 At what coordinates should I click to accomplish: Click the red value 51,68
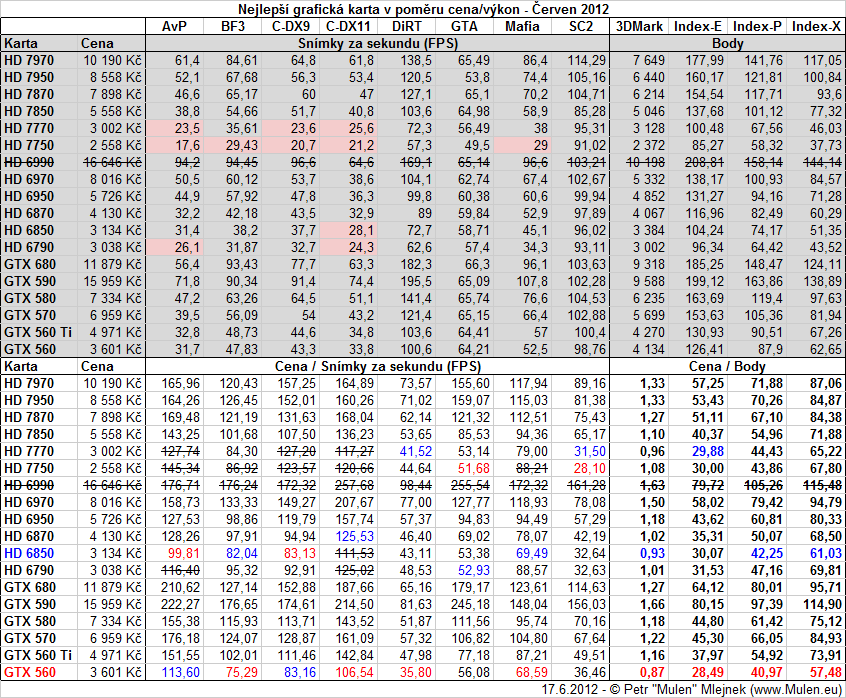474,469
